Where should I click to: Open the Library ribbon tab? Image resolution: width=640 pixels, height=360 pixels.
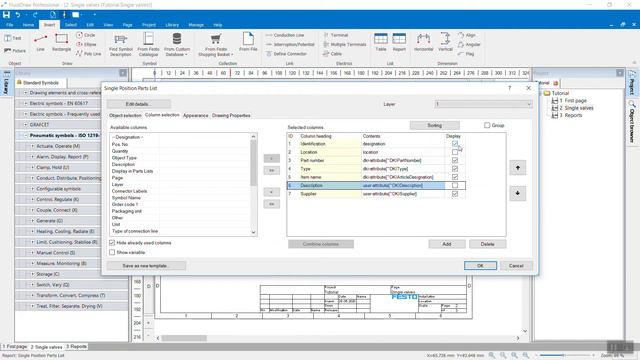pos(172,25)
